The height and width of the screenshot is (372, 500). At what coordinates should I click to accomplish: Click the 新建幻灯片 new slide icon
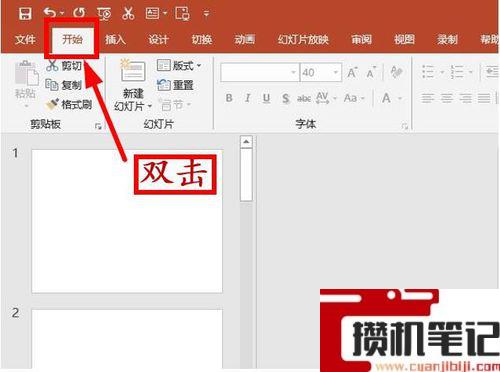pos(133,70)
